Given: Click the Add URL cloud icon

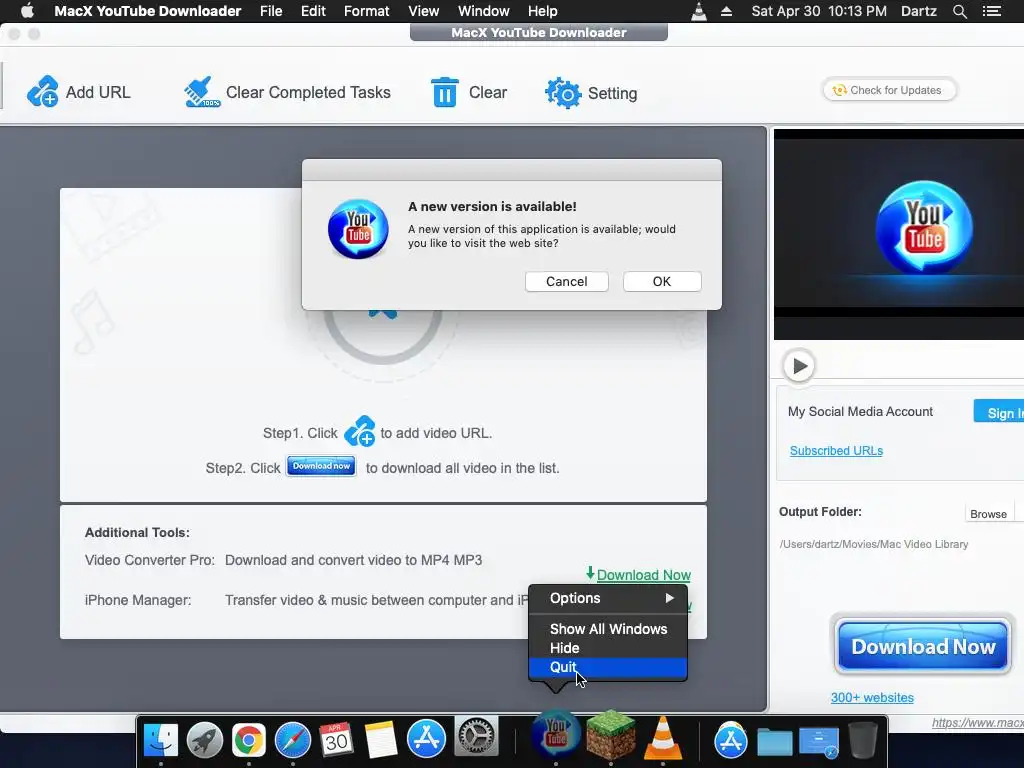Looking at the screenshot, I should coord(42,91).
